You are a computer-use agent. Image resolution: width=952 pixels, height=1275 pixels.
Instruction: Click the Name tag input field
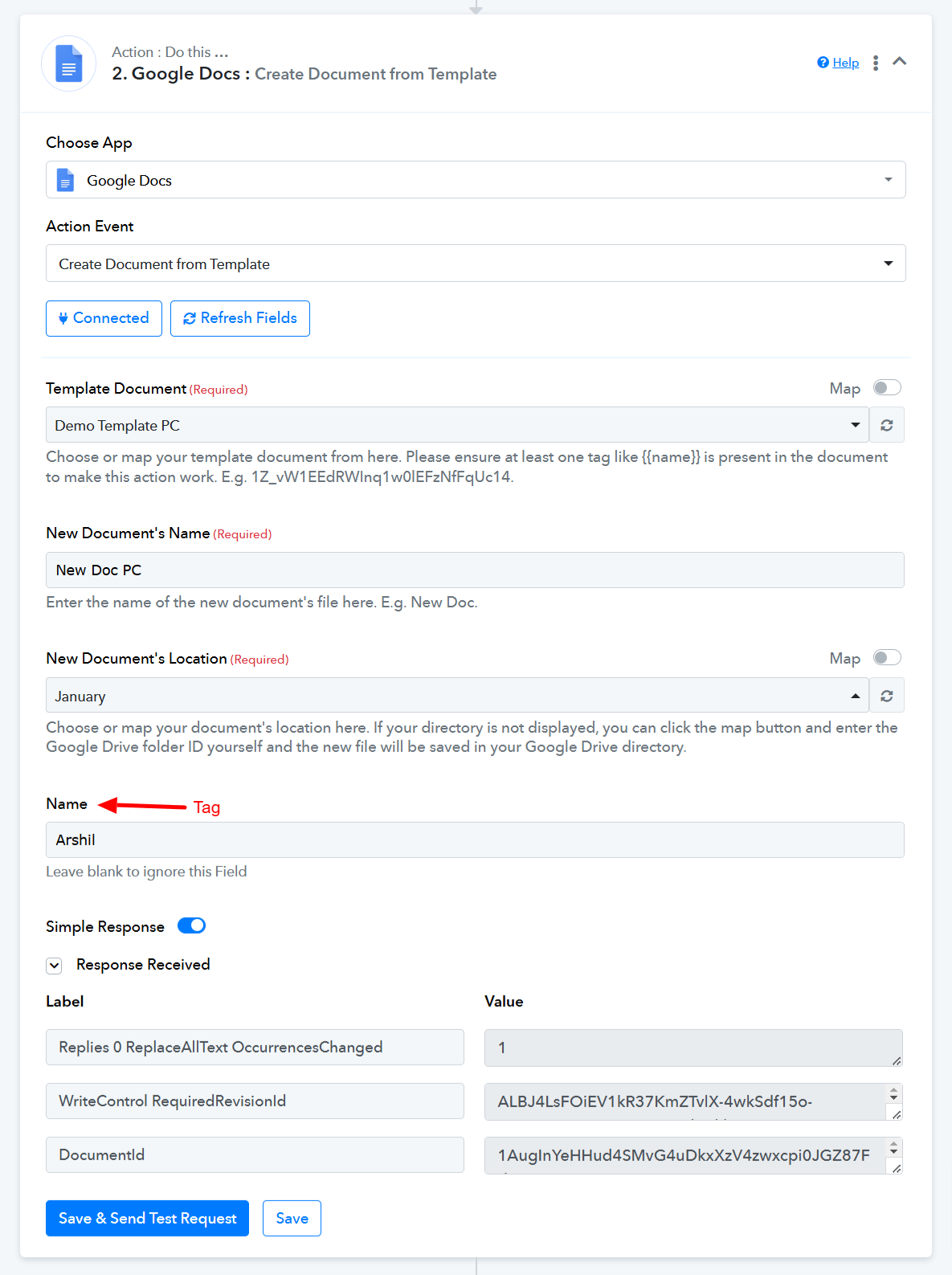[x=475, y=840]
